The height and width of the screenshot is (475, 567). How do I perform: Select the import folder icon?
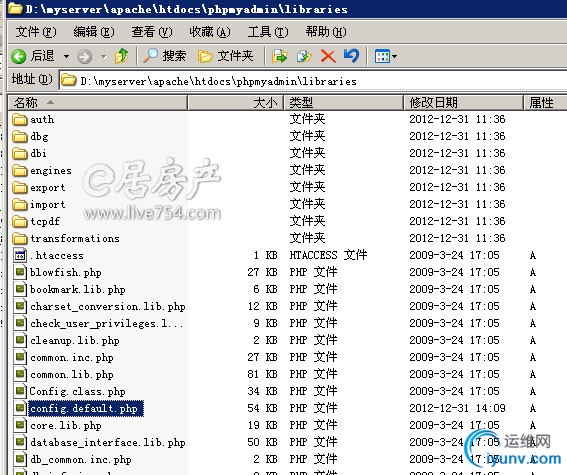pyautogui.click(x=20, y=204)
